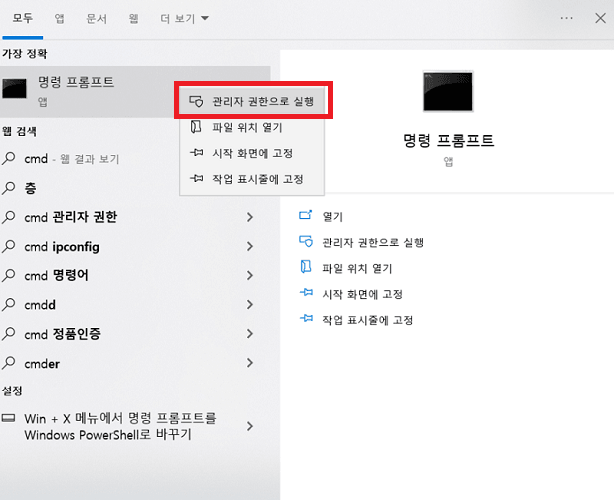Expand arrow for cmder
Viewport: 614px width, 500px height.
(x=250, y=363)
